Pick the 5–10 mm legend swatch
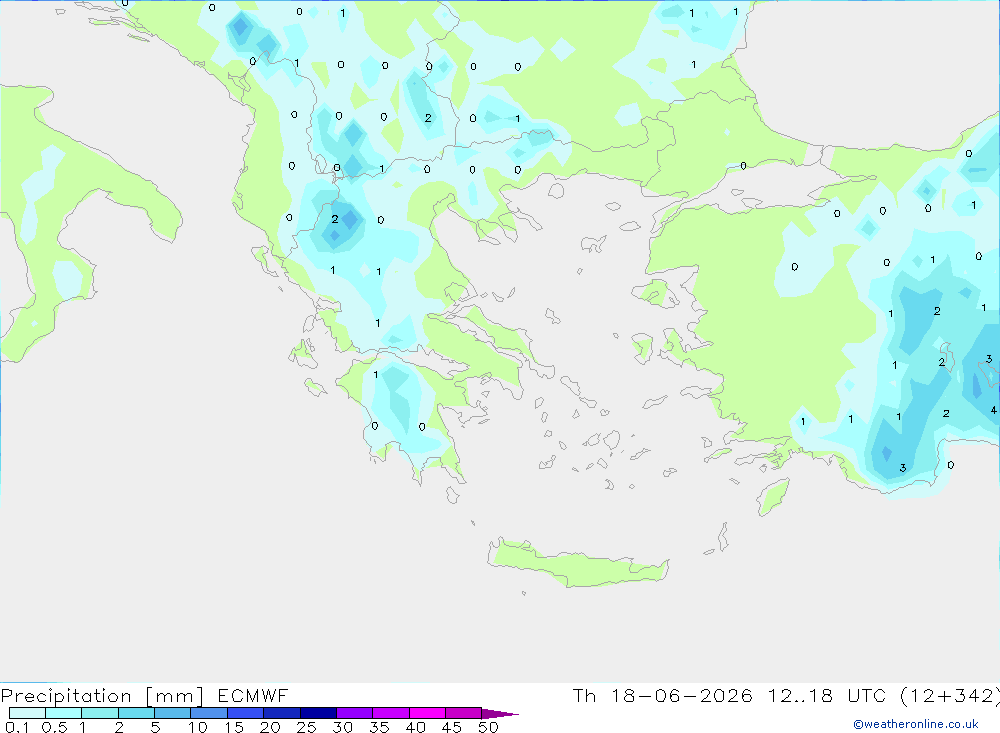Image resolution: width=1000 pixels, height=733 pixels. pyautogui.click(x=173, y=713)
